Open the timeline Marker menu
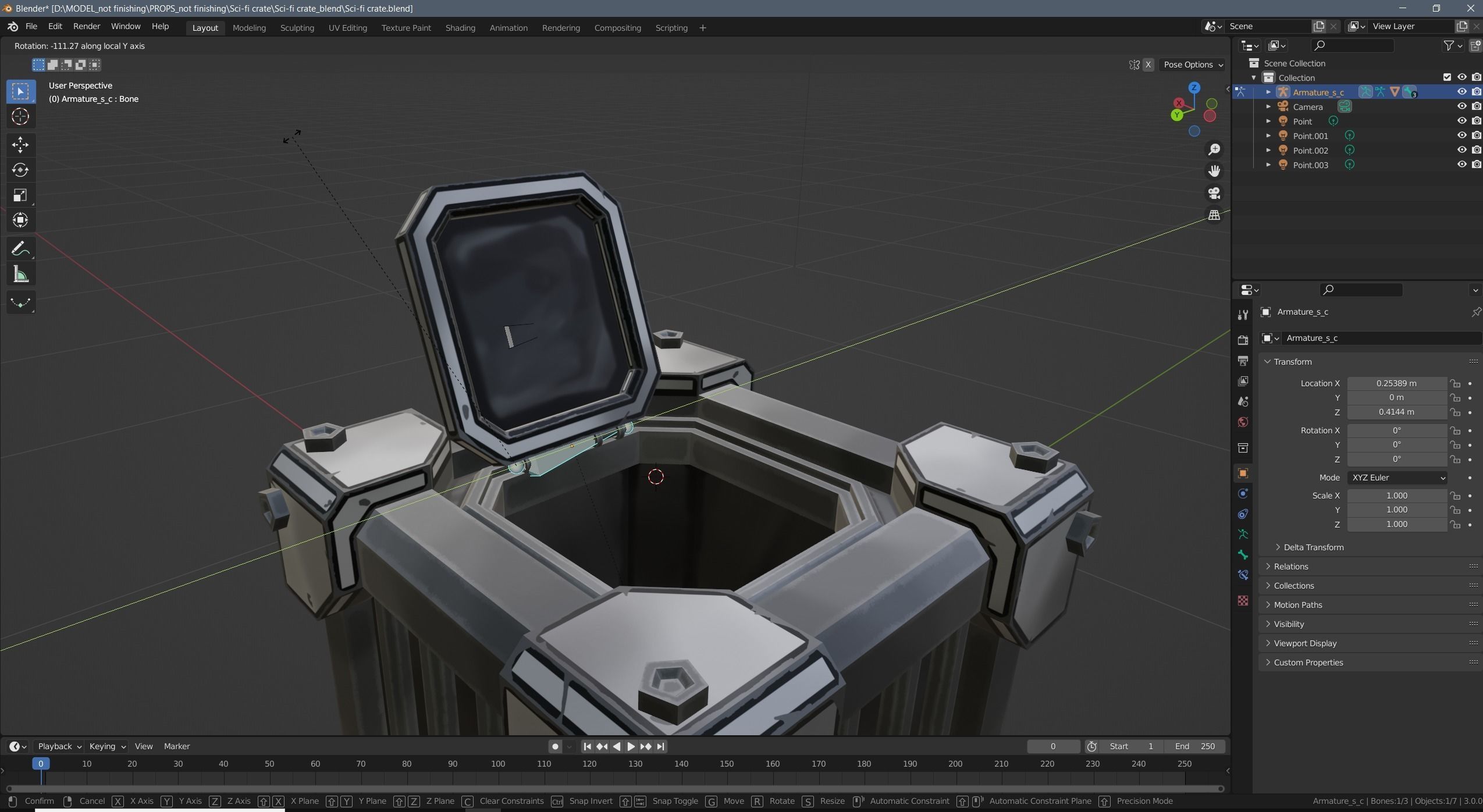 pyautogui.click(x=177, y=746)
